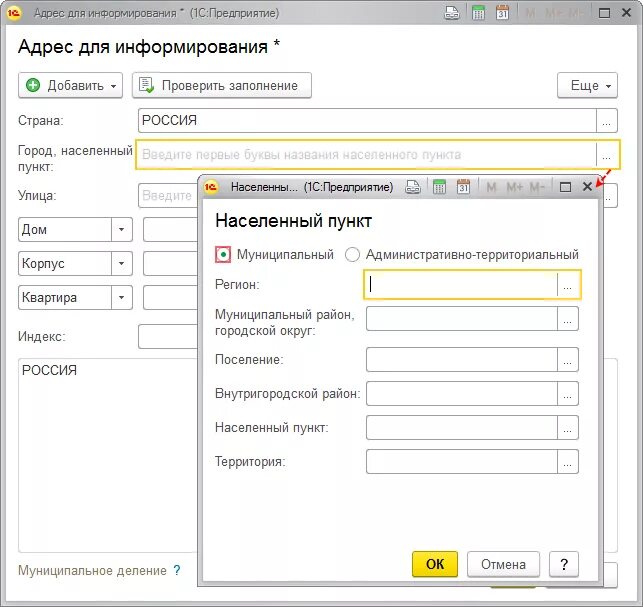Click the РОССИЯ text in address summary area
This screenshot has height=607, width=643.
coord(49,370)
